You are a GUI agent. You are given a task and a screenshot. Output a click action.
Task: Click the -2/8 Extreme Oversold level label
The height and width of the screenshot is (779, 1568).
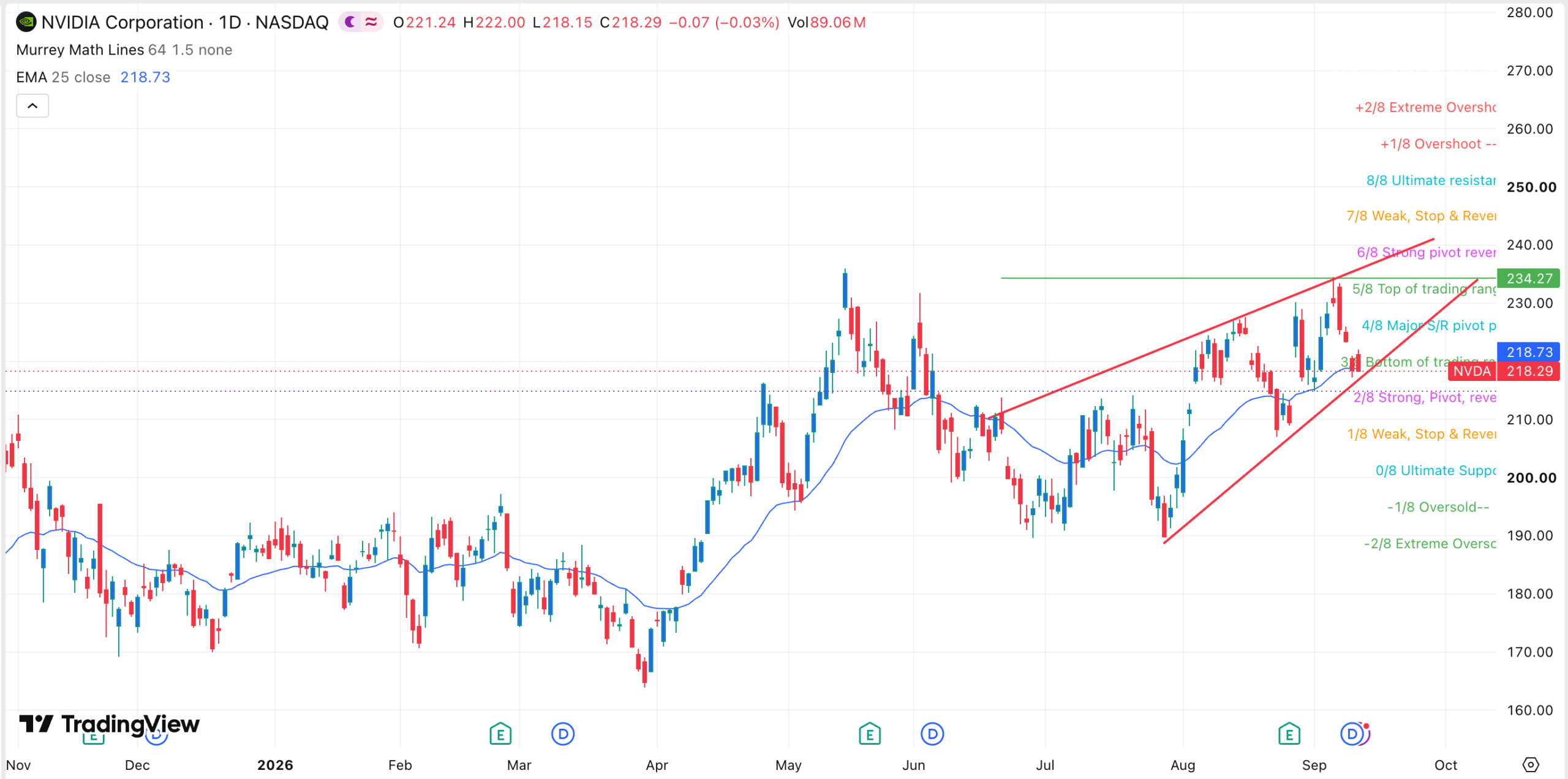pyautogui.click(x=1430, y=544)
